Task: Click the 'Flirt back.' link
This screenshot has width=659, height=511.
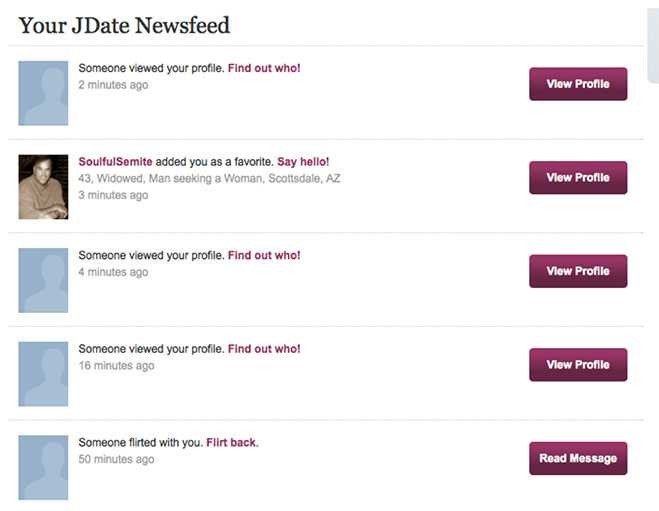Action: point(232,443)
